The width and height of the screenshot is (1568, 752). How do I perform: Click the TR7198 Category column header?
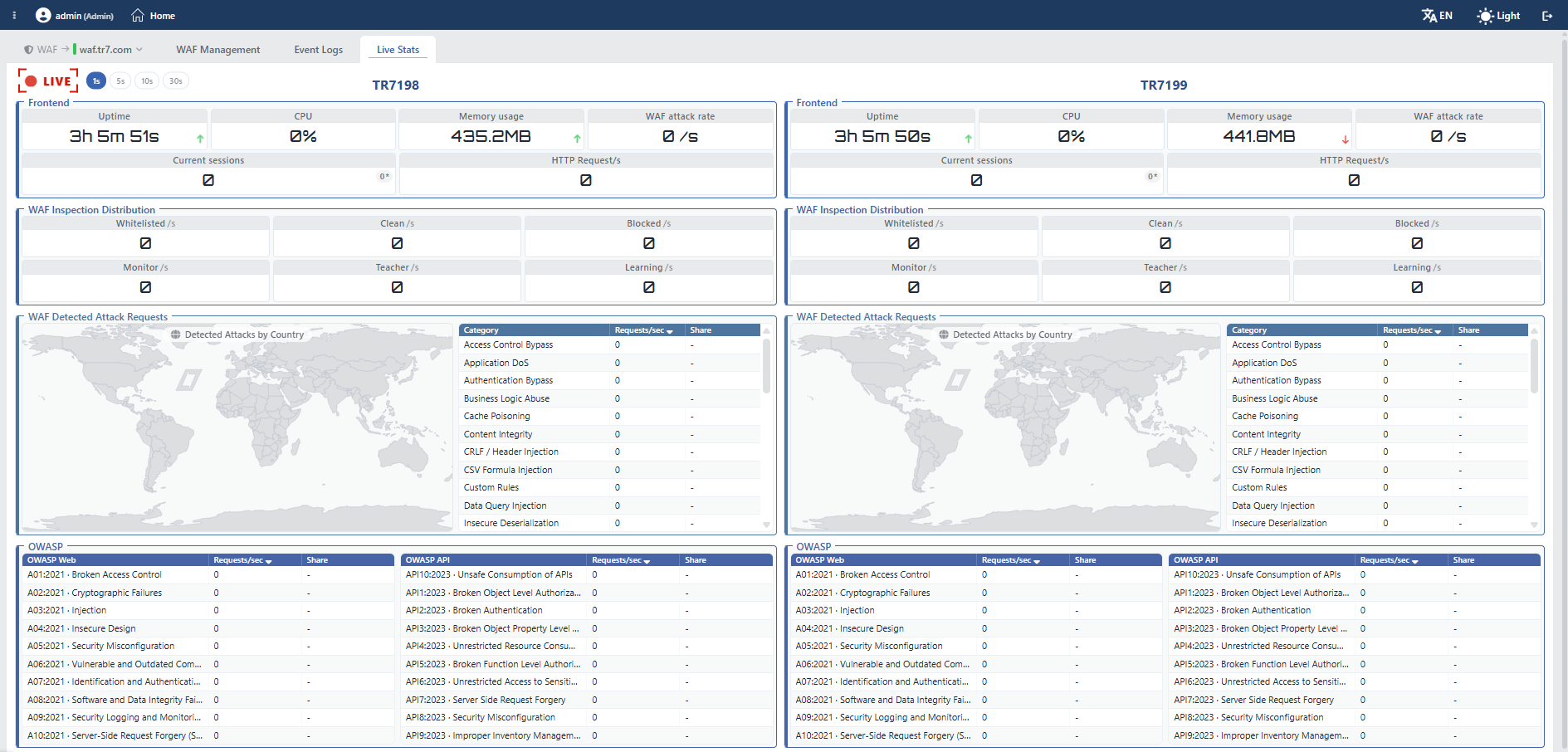[x=535, y=330]
